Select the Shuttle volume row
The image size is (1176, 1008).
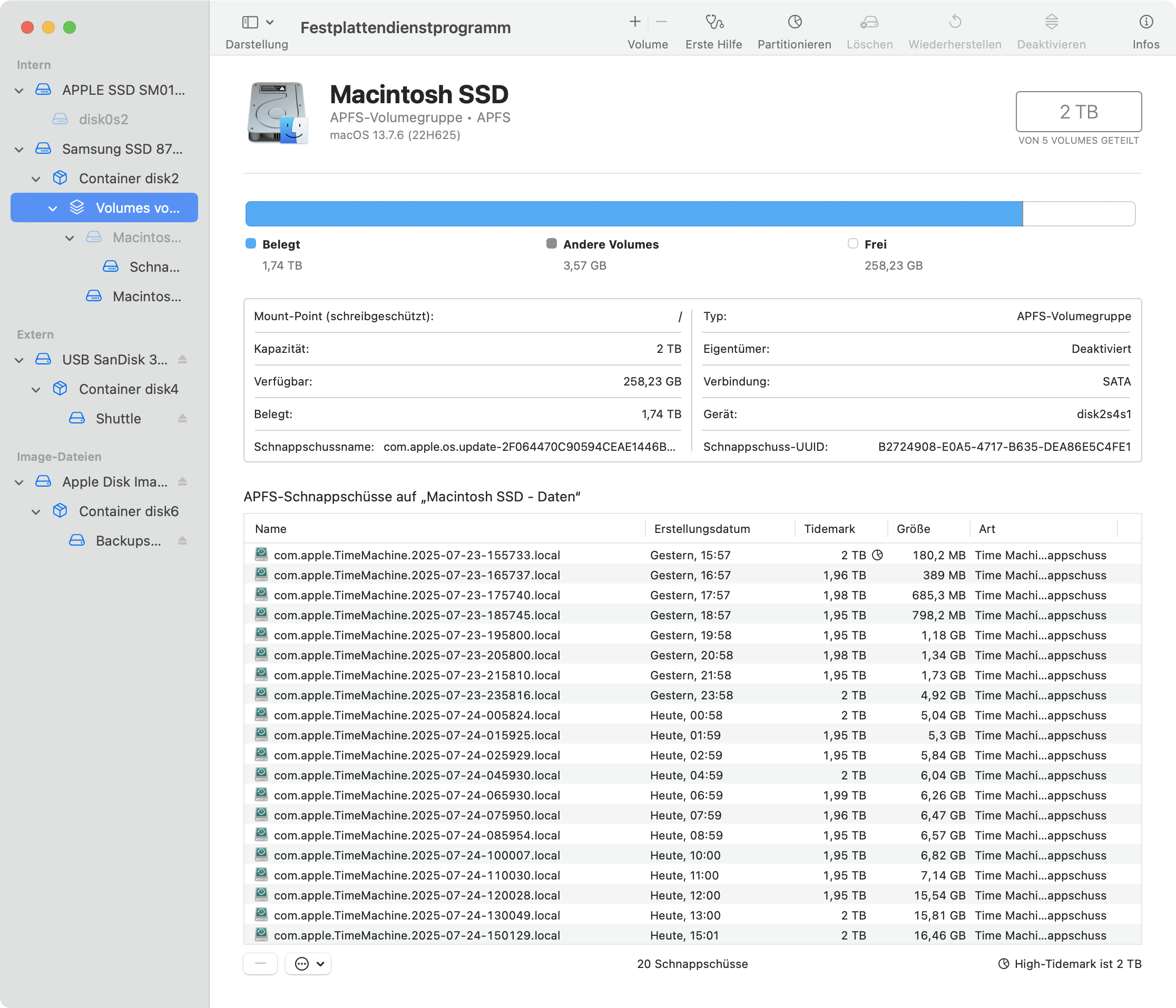click(104, 419)
